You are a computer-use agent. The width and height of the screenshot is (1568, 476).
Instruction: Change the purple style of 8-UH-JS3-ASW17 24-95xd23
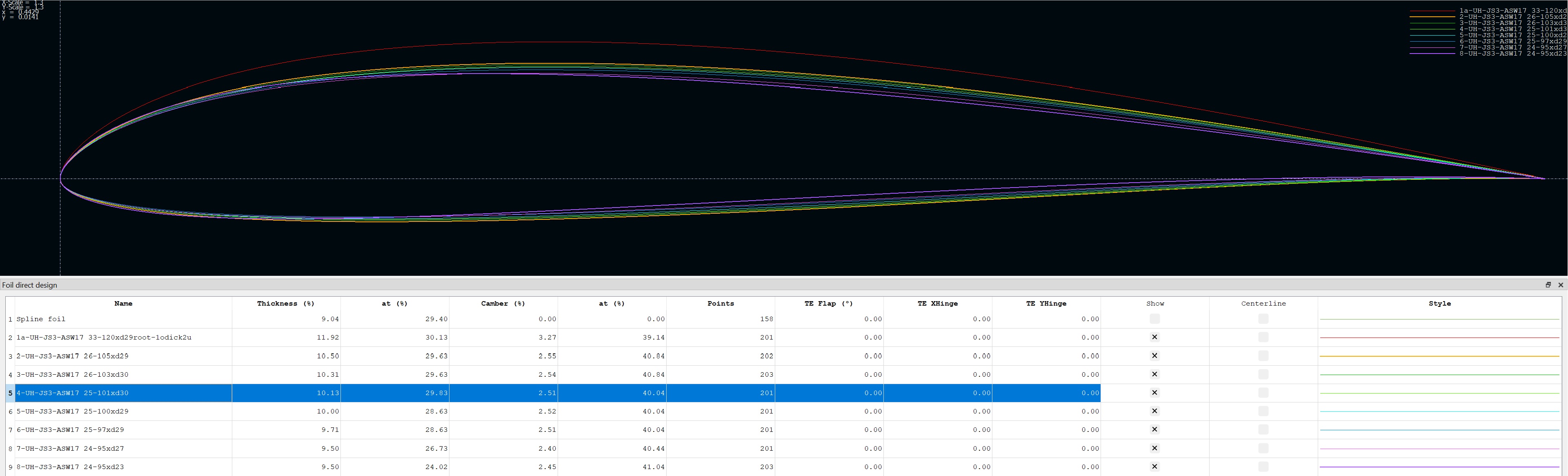pyautogui.click(x=1439, y=467)
